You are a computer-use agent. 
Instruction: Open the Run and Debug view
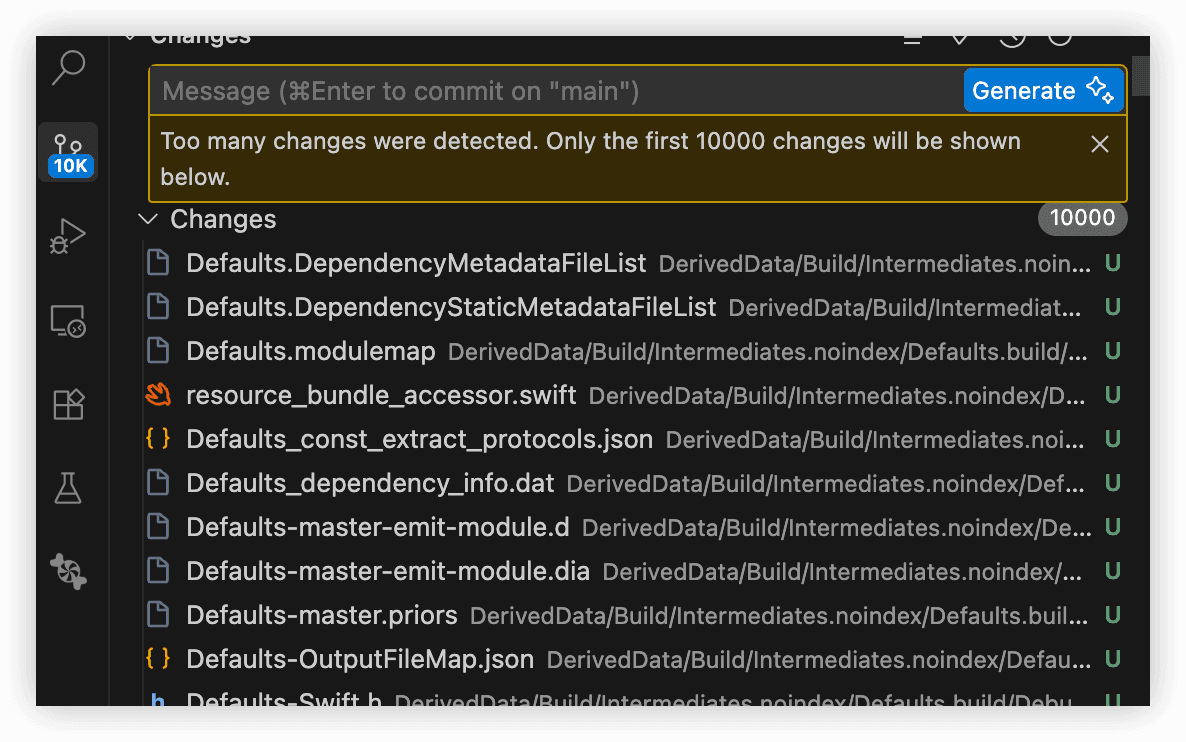pyautogui.click(x=68, y=237)
